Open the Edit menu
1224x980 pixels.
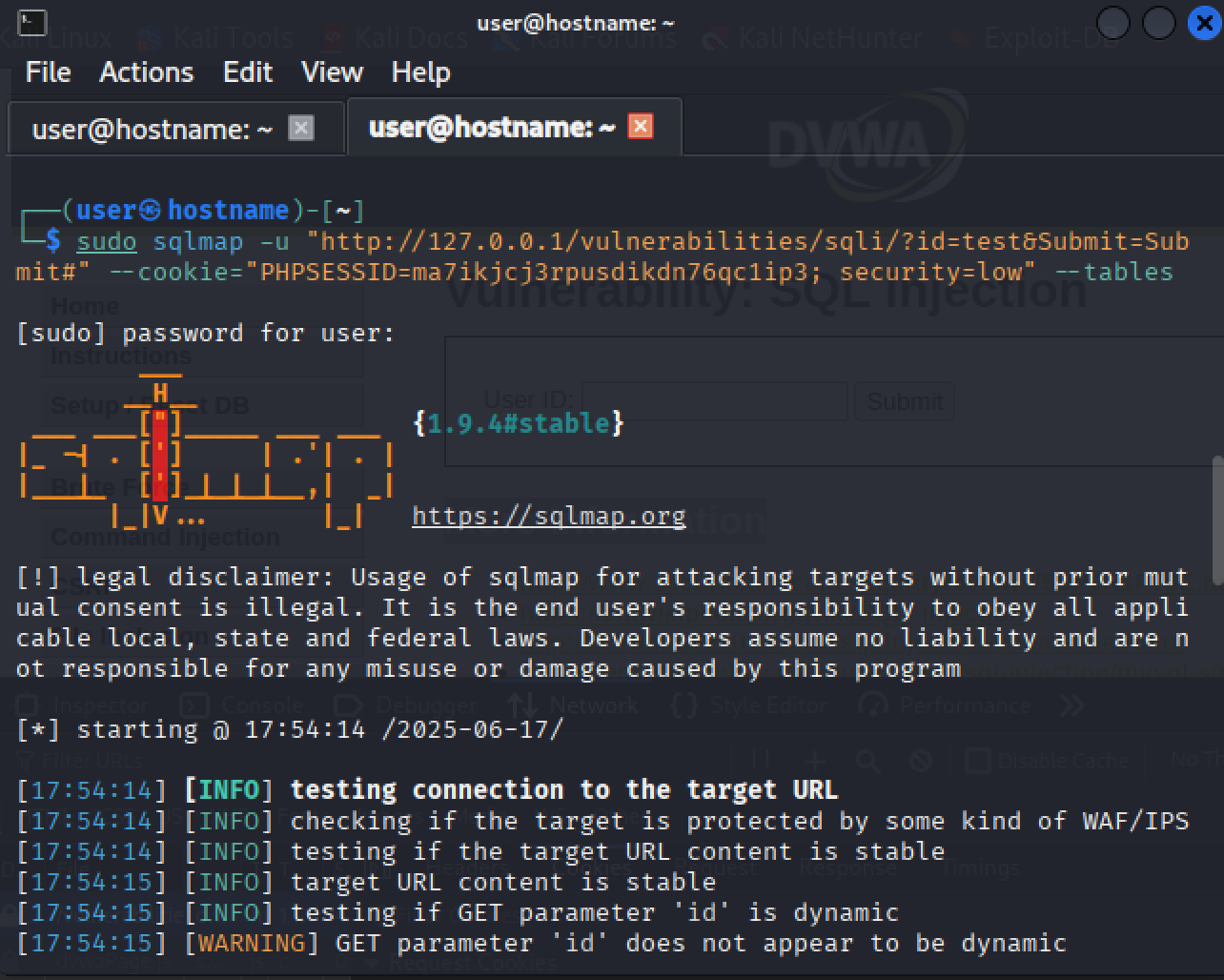[x=248, y=71]
